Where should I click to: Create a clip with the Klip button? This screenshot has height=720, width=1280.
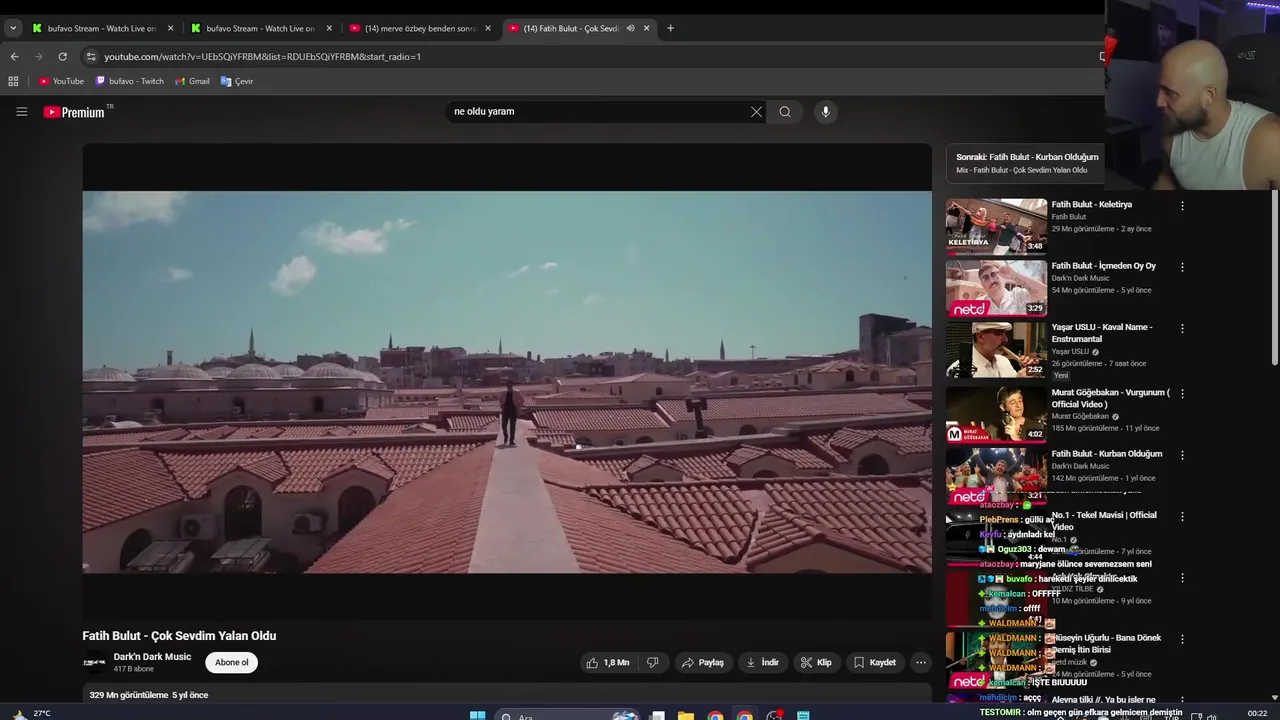pyautogui.click(x=816, y=662)
